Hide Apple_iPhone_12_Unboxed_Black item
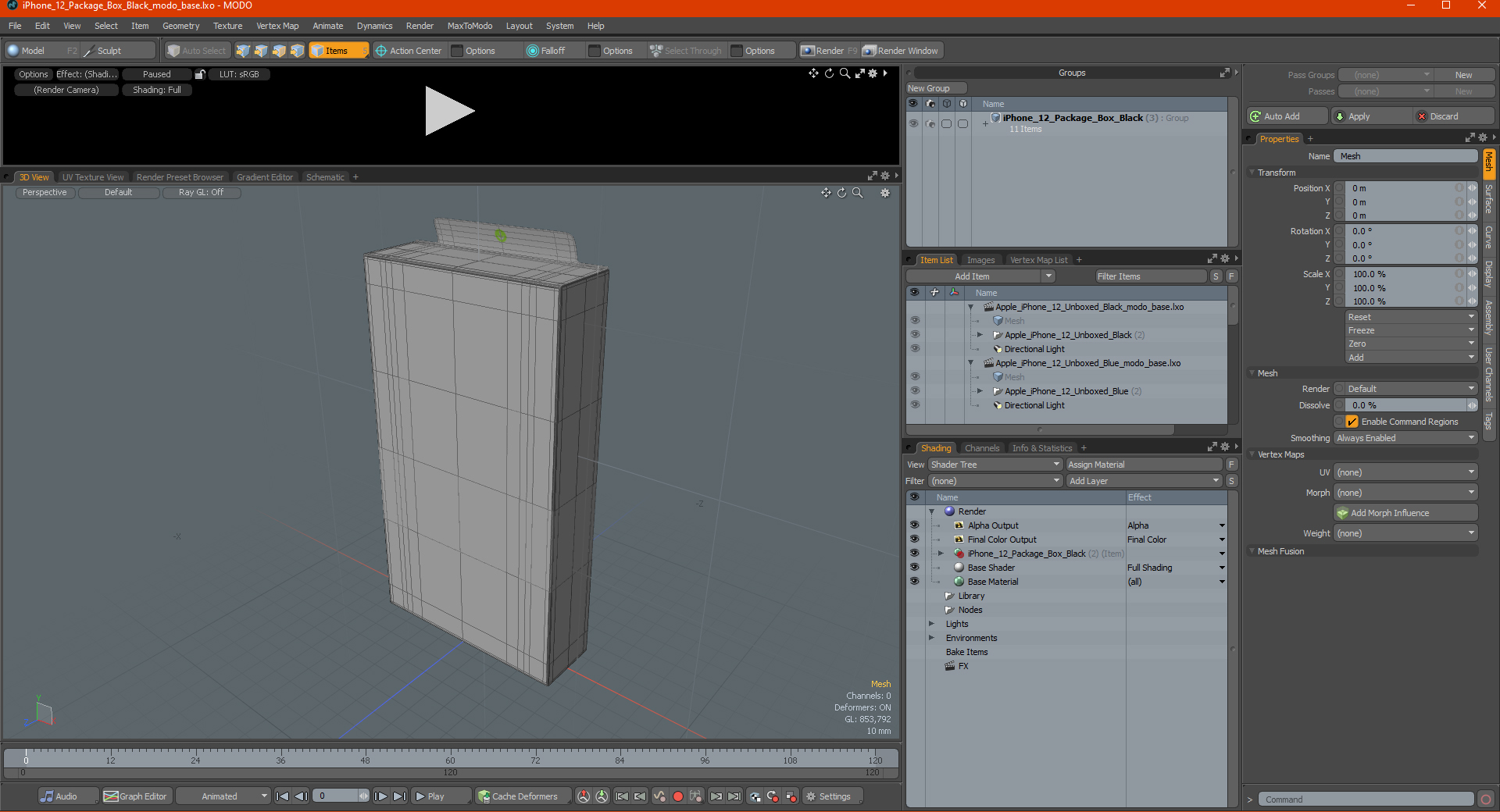Image resolution: width=1500 pixels, height=812 pixels. click(x=914, y=335)
